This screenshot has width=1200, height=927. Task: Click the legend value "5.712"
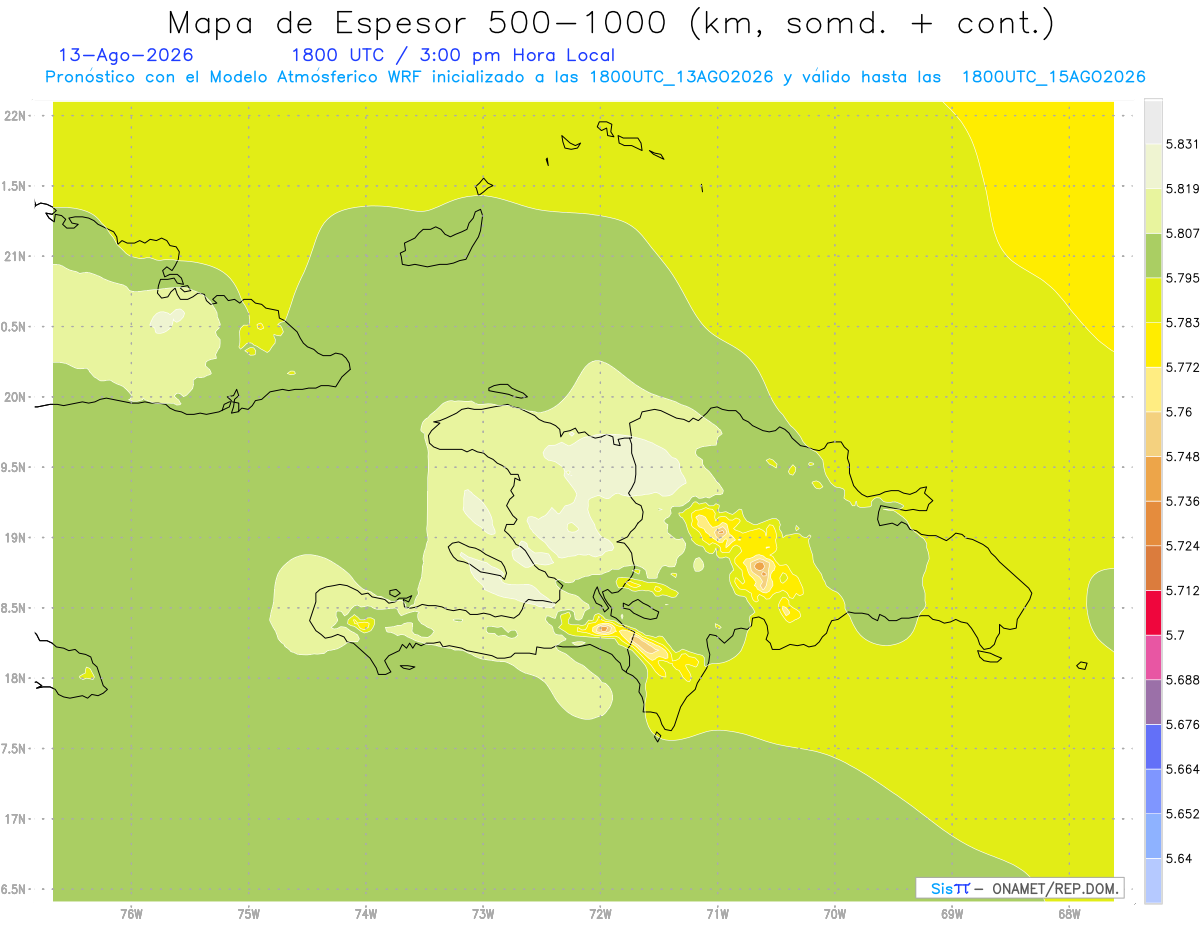[x=1182, y=591]
